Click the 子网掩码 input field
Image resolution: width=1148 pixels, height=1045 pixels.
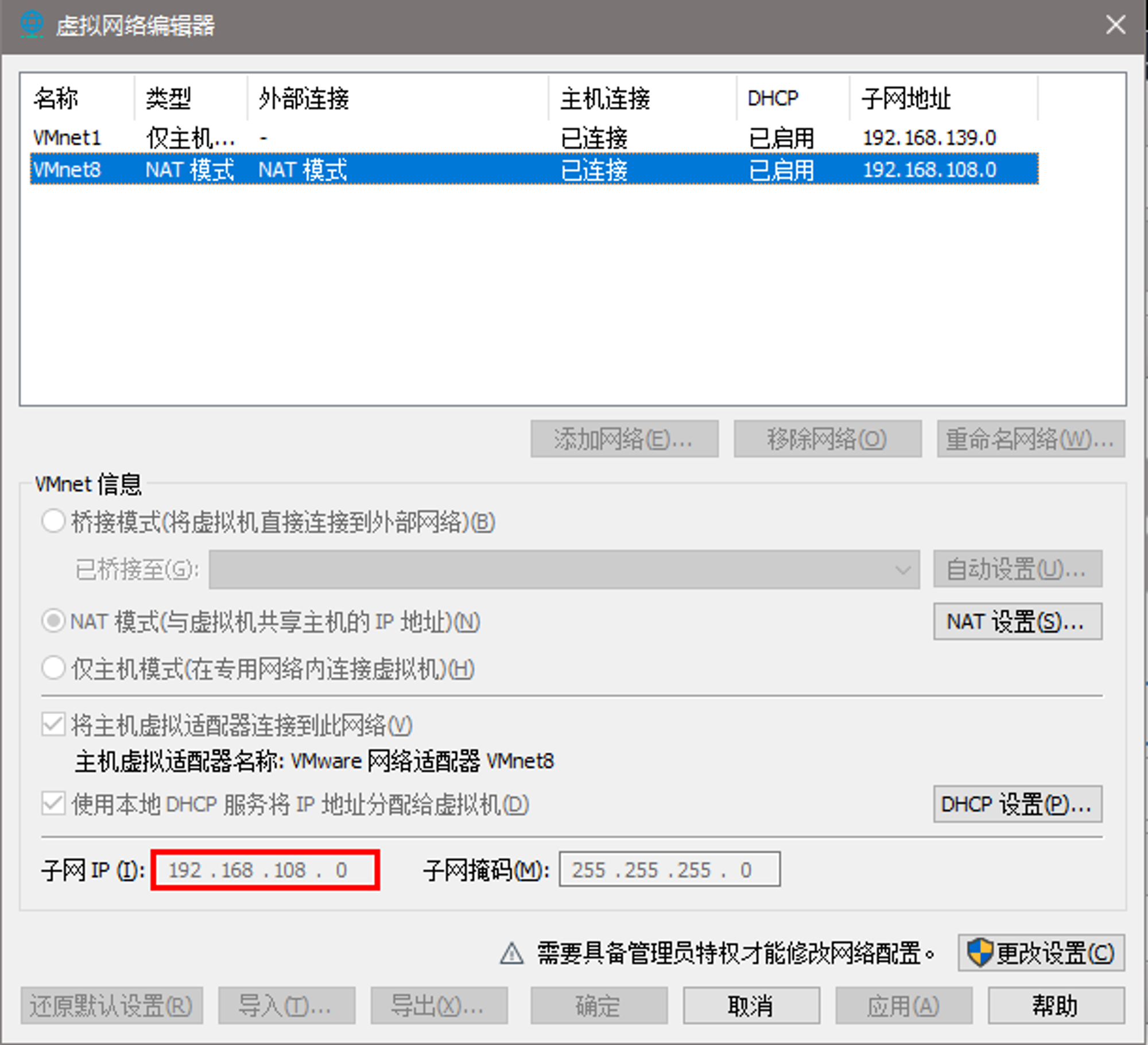(670, 869)
